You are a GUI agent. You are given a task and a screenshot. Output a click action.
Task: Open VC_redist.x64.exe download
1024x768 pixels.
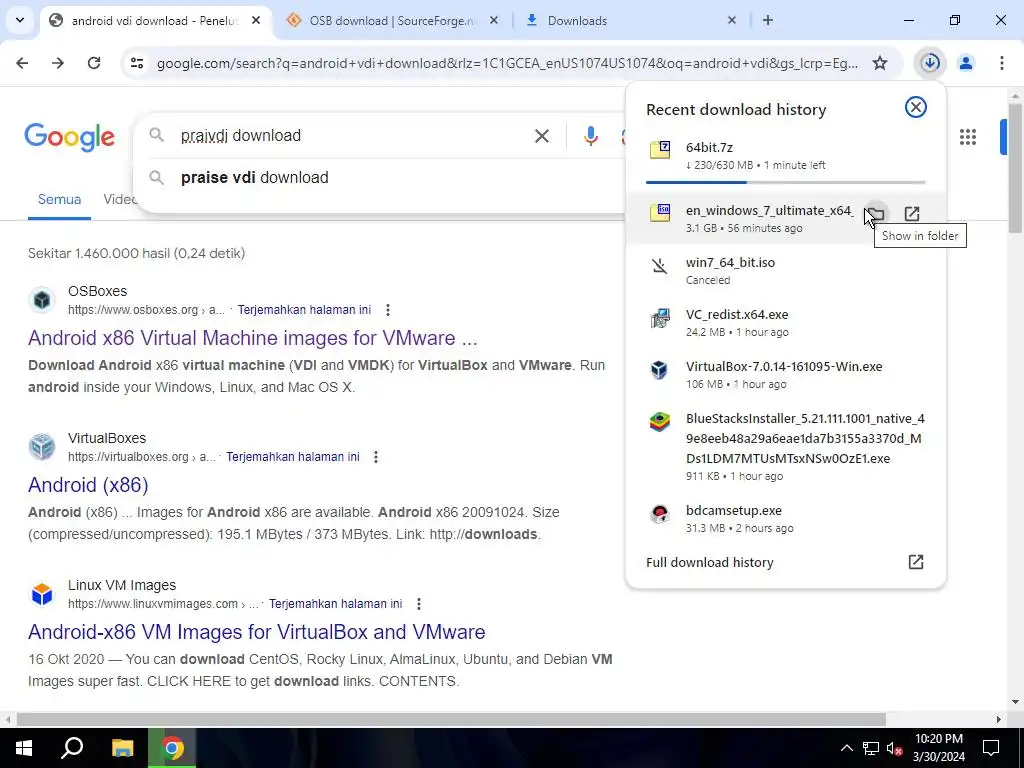point(786,323)
